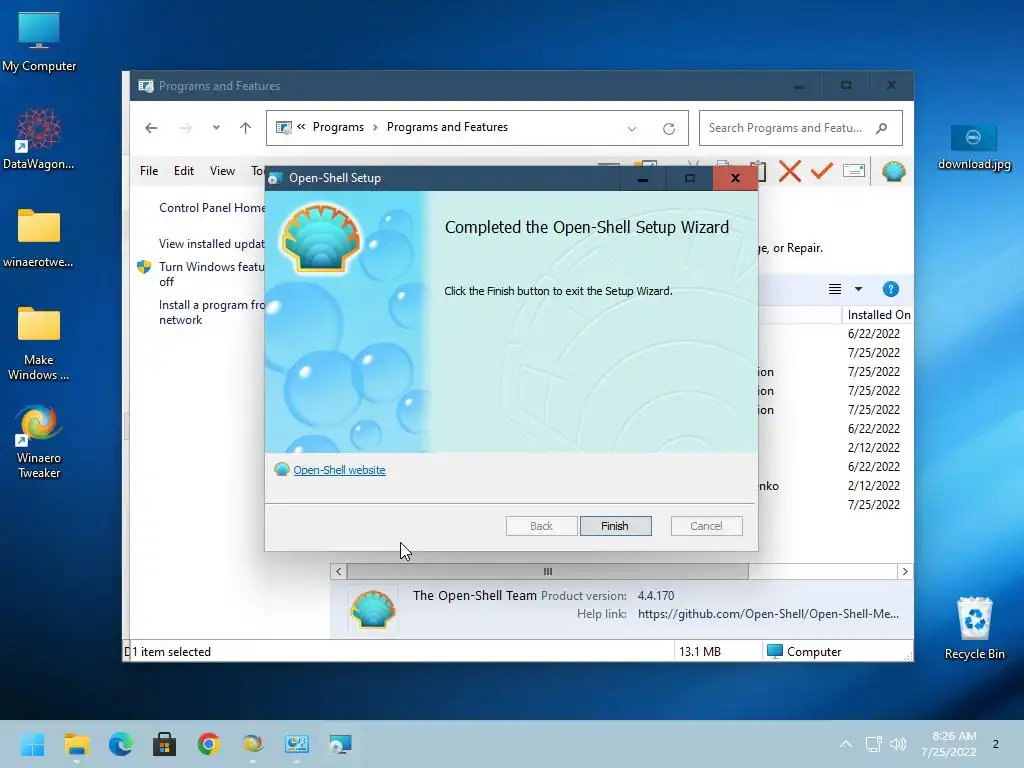
Task: Open Microsoft Store from the taskbar
Action: [165, 744]
